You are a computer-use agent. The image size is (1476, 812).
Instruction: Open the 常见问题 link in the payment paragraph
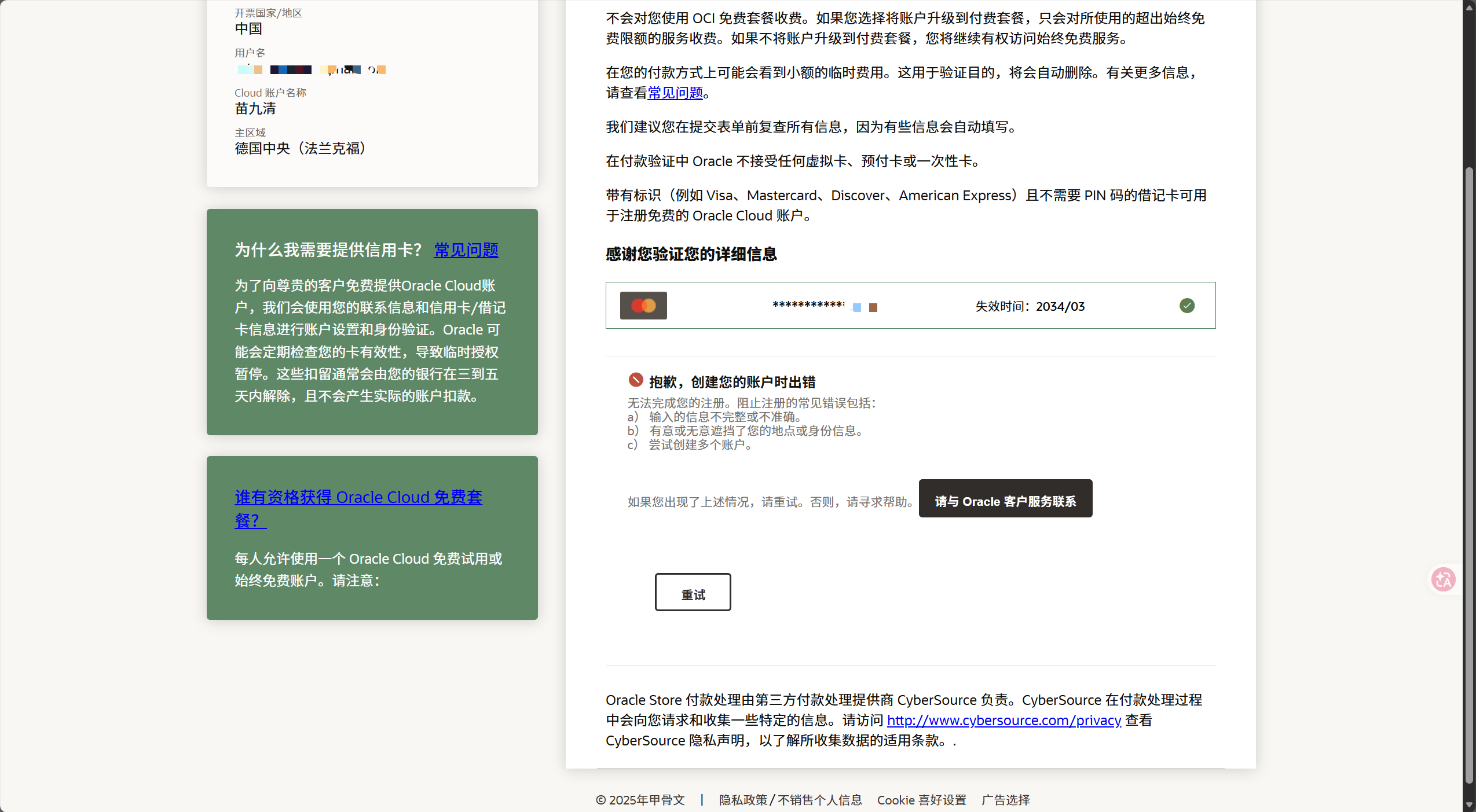(675, 93)
